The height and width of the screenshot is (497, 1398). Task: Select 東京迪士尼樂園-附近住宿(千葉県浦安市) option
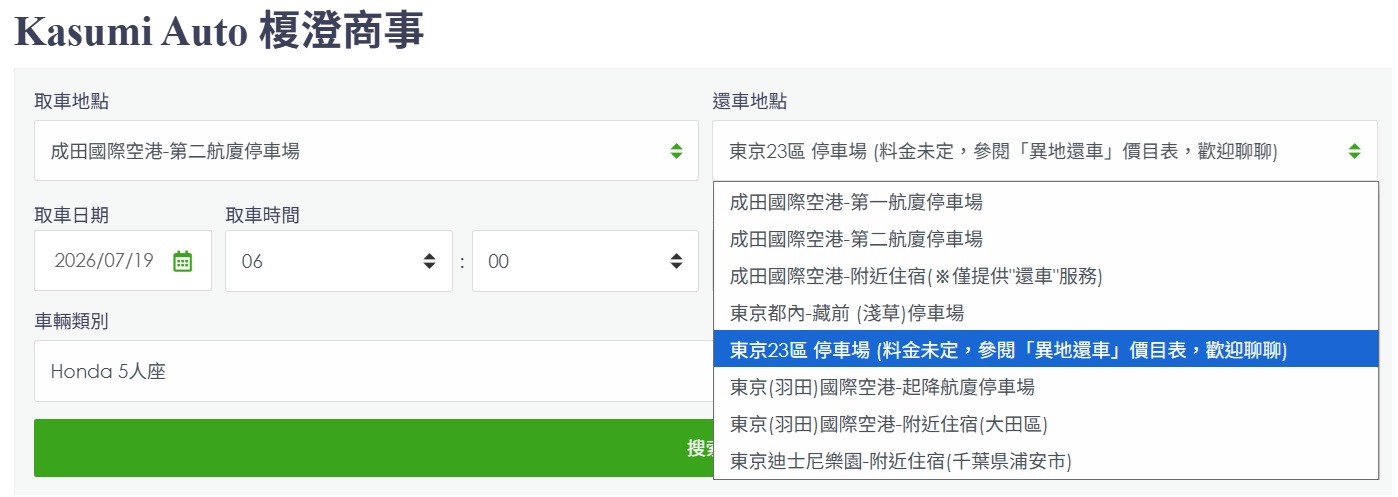coord(1045,461)
